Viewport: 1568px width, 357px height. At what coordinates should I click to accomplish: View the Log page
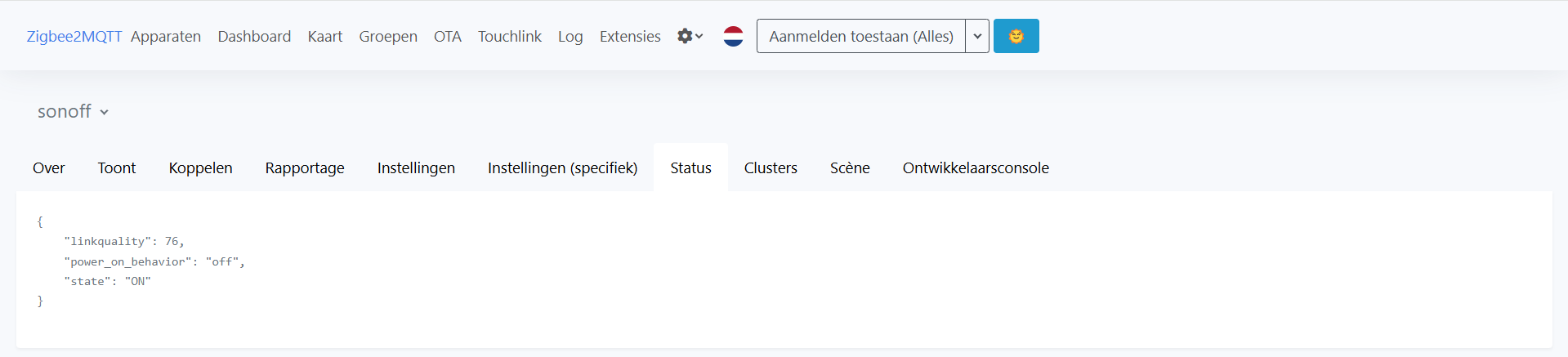570,36
